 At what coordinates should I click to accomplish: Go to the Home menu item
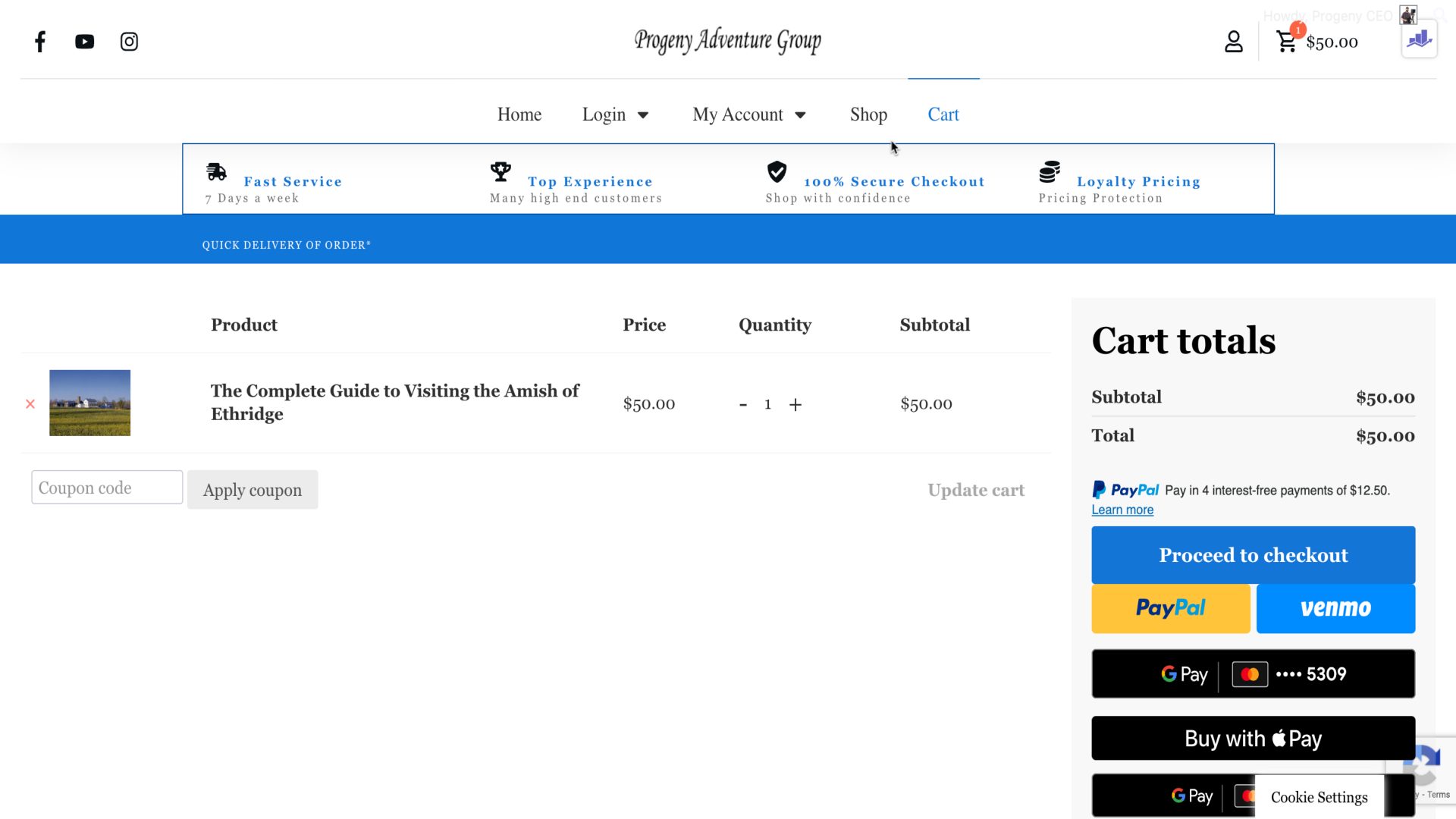coord(519,115)
